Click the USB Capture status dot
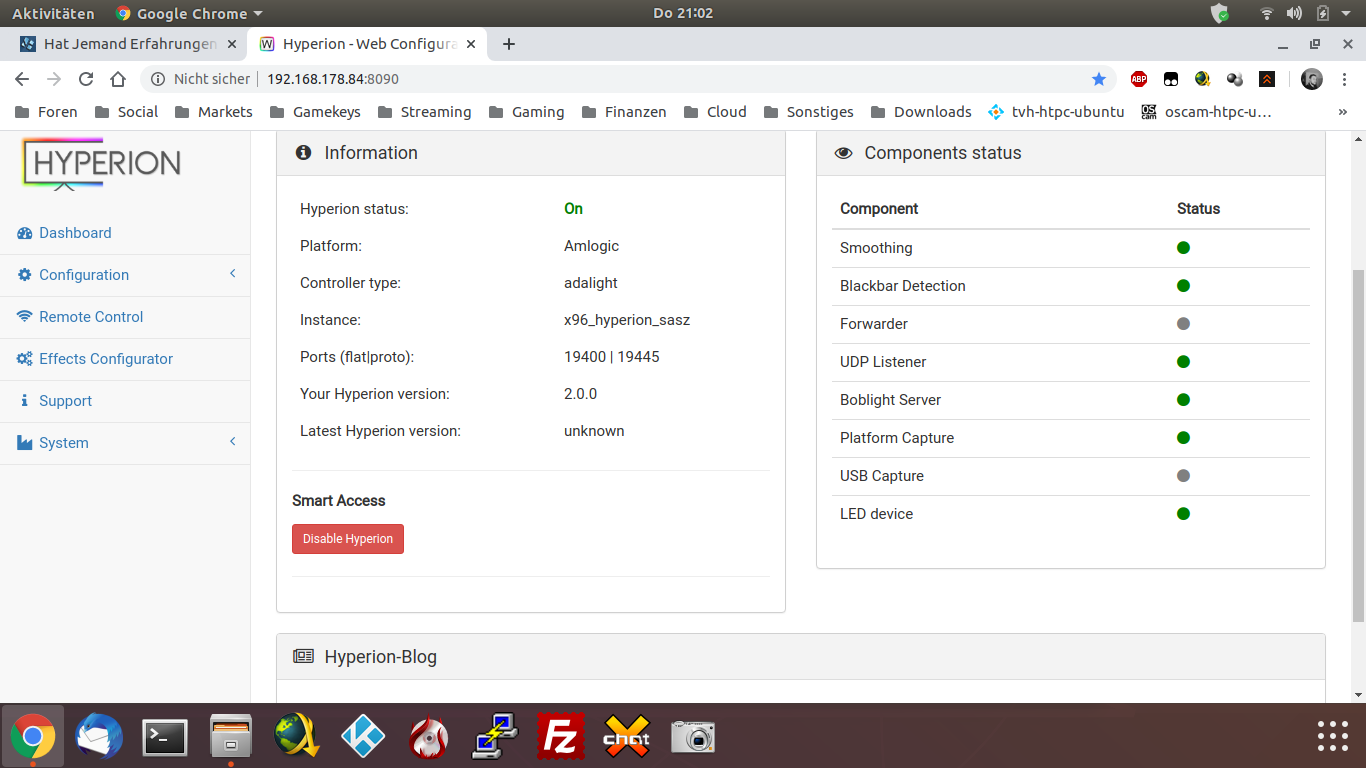The width and height of the screenshot is (1366, 768). (1184, 476)
